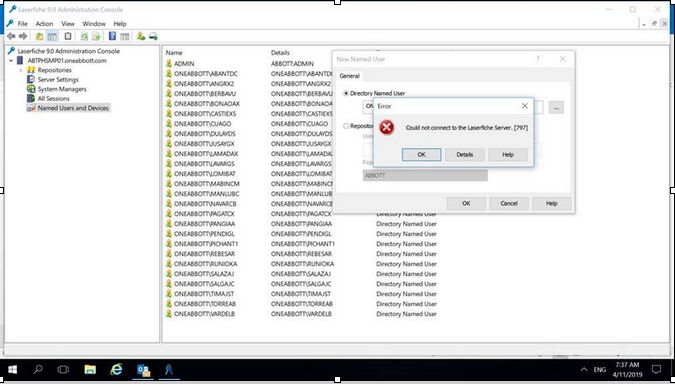
Task: Open the Windows Start menu
Action: pos(12,369)
